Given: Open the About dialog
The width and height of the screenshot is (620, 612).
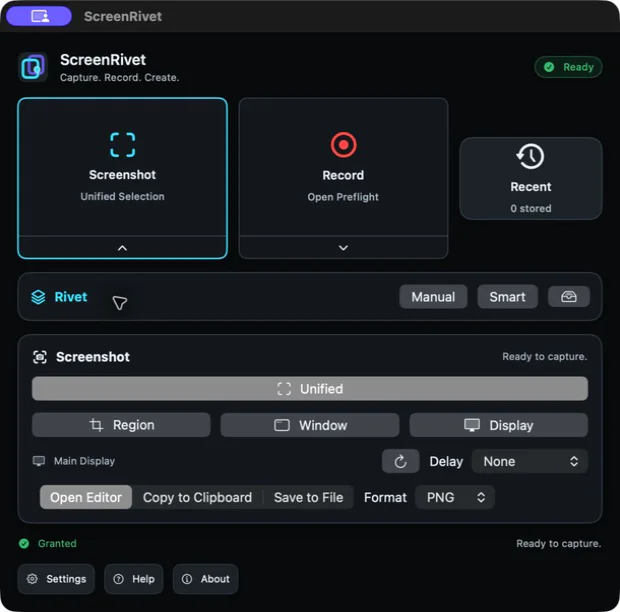Looking at the screenshot, I should tap(205, 579).
